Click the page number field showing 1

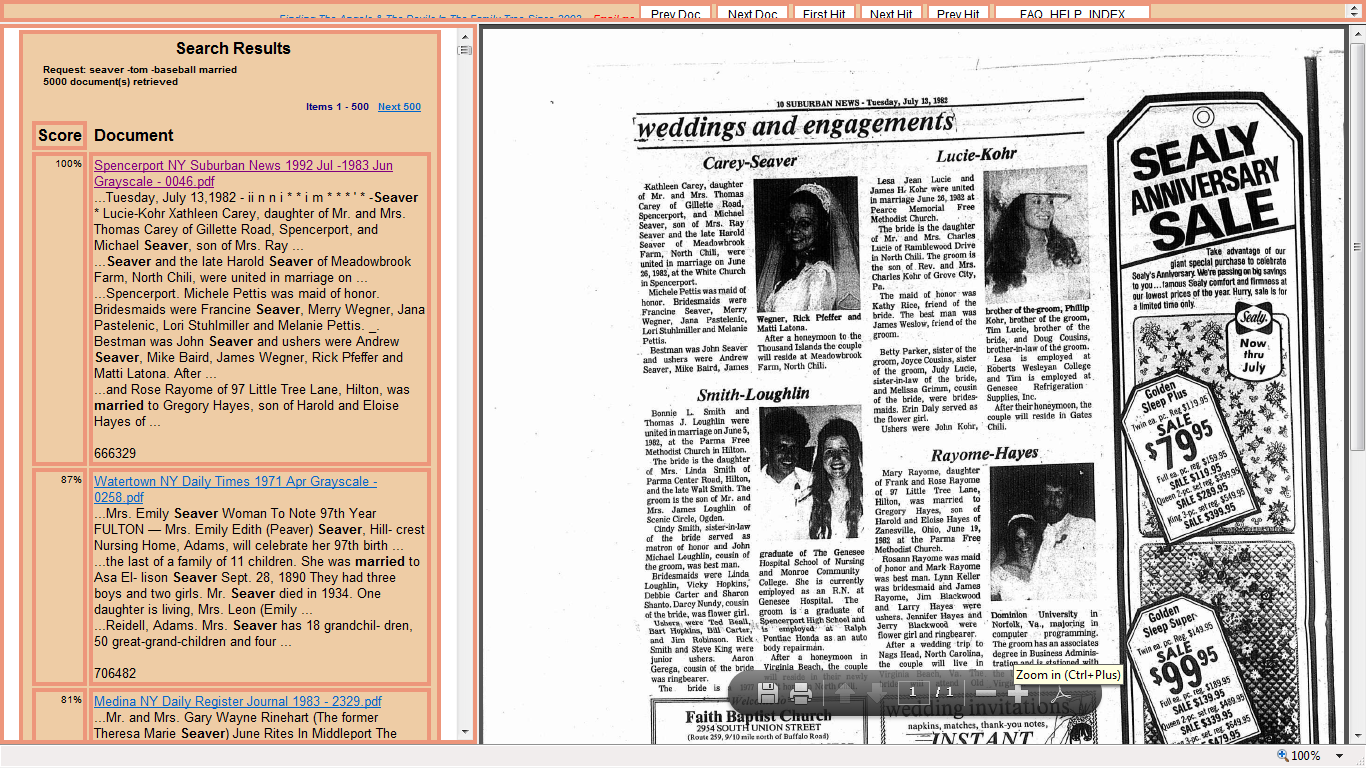click(913, 693)
